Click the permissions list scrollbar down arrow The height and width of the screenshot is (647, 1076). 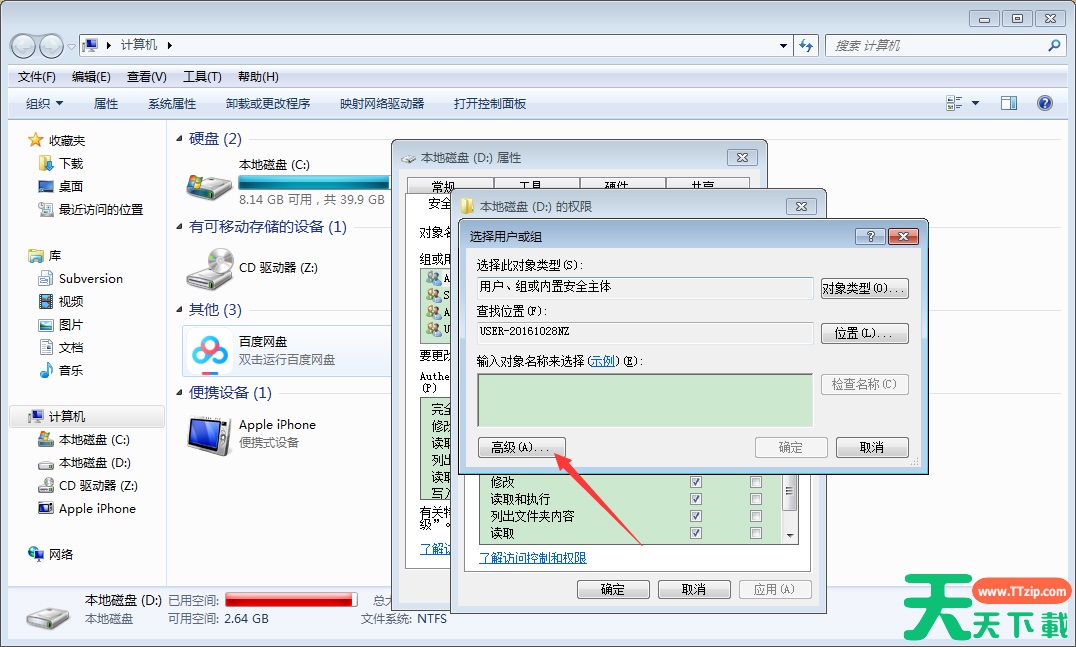pos(790,535)
